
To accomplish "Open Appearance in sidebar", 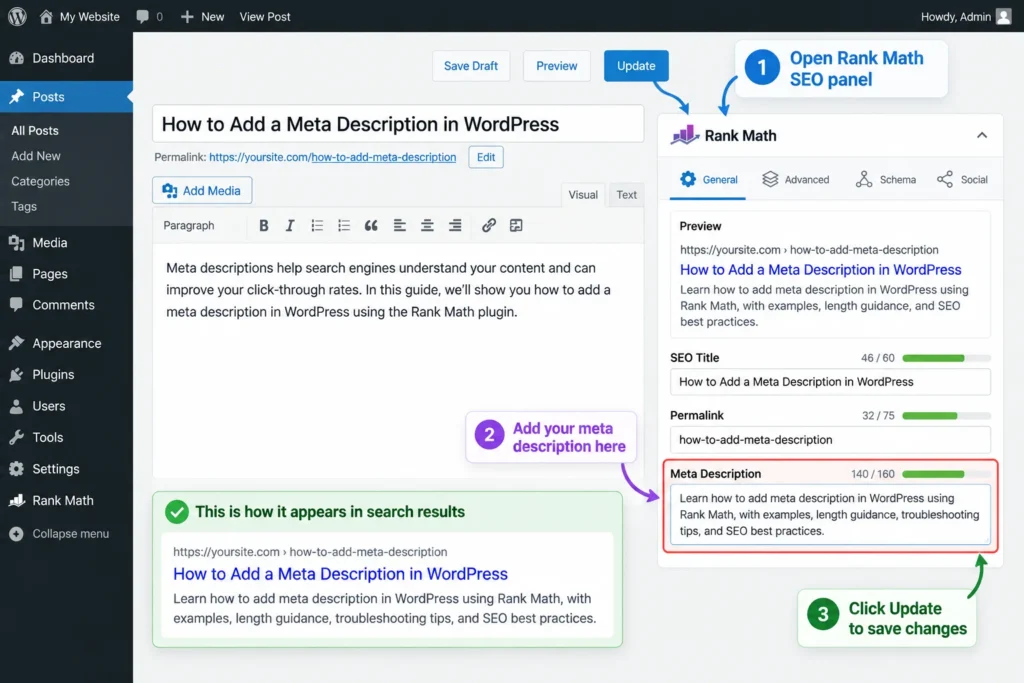I will [66, 343].
